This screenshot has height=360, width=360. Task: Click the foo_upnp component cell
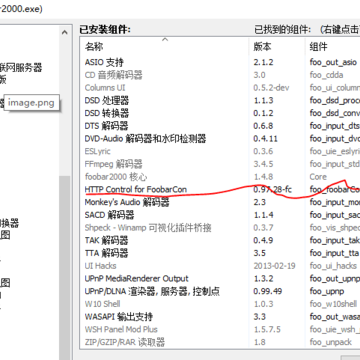tap(327, 292)
